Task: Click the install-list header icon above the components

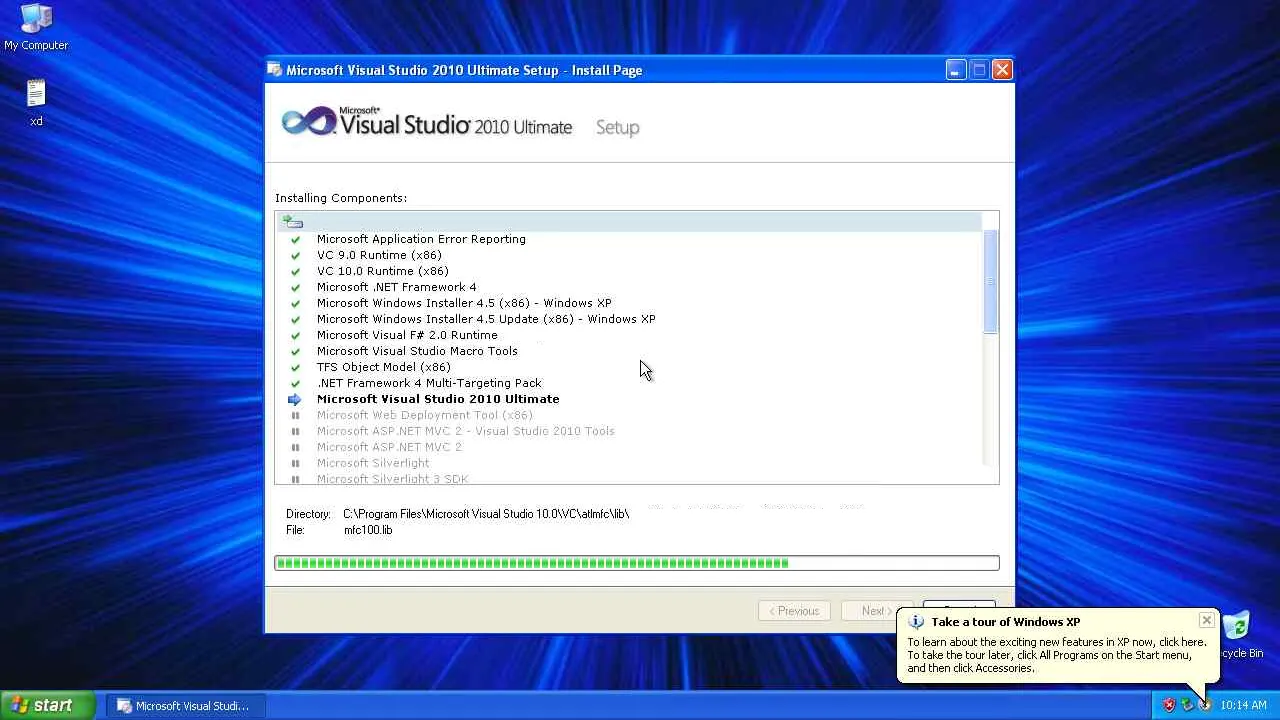Action: coord(292,222)
